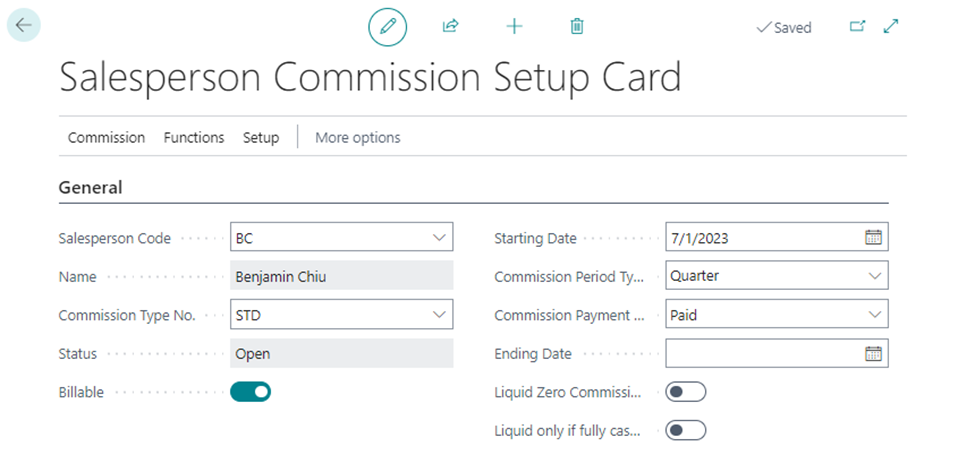Open the Commission menu

(106, 137)
